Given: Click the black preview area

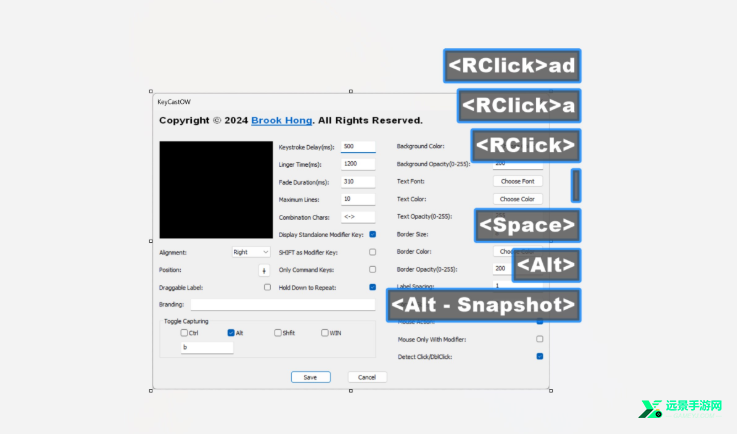Looking at the screenshot, I should point(216,189).
